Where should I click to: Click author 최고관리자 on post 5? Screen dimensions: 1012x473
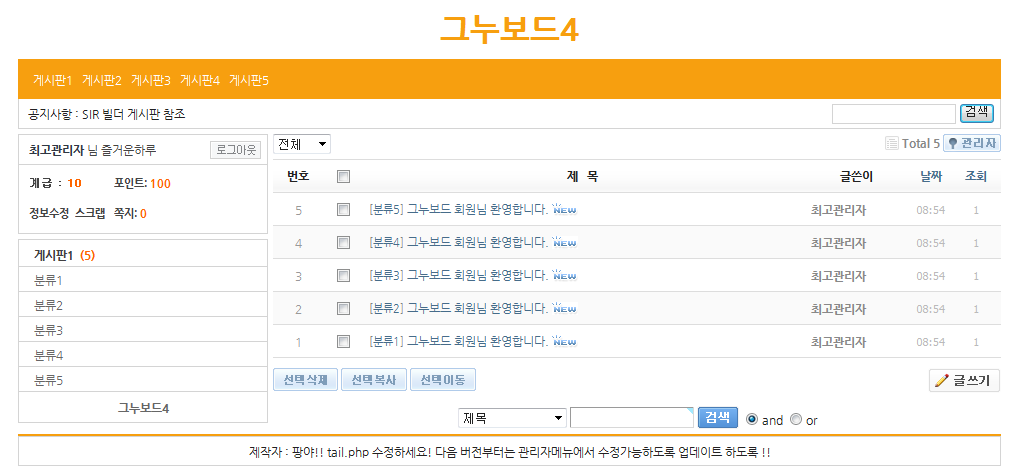pos(838,210)
